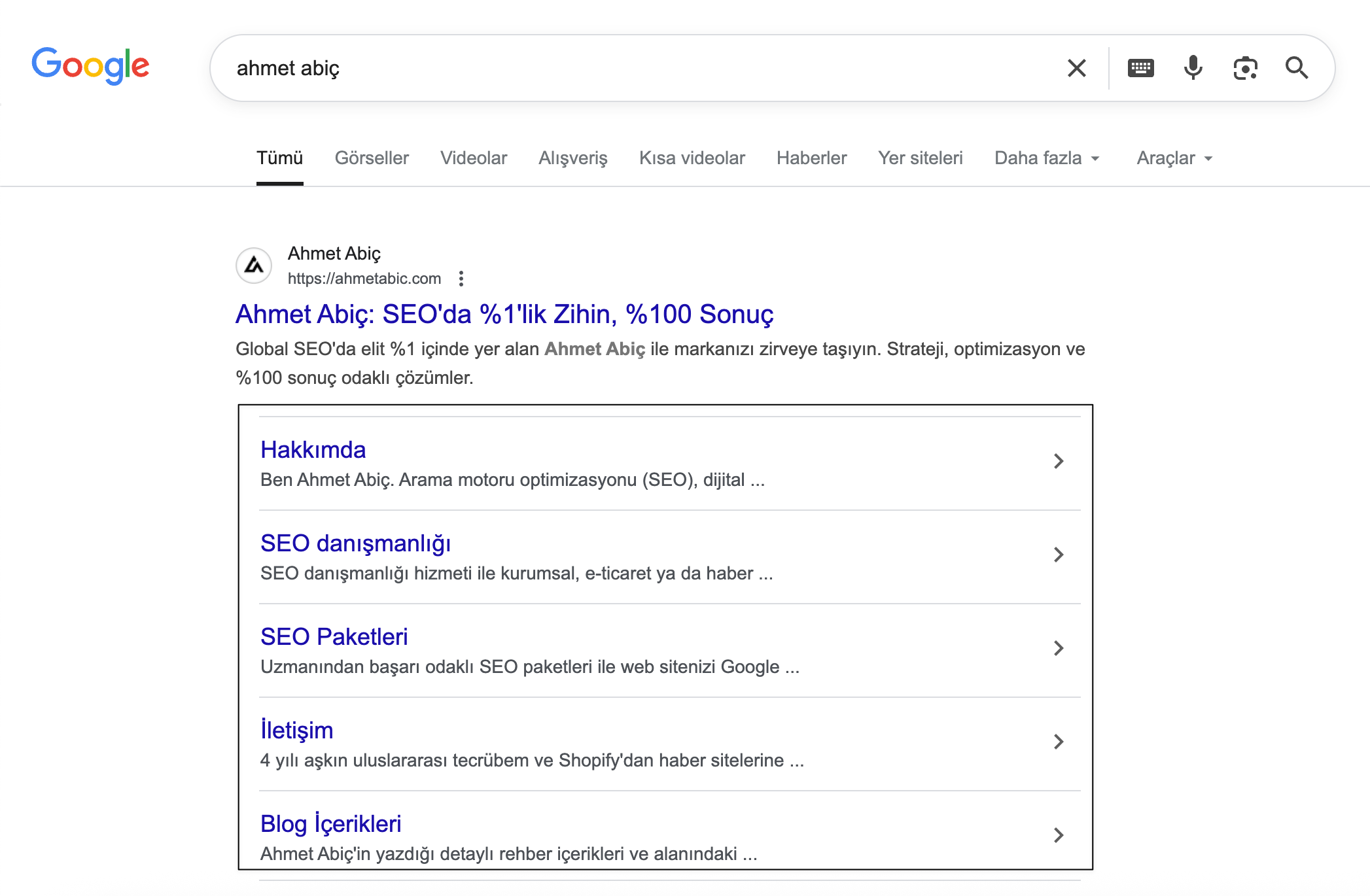Start voice search with the microphone icon
This screenshot has height=896, width=1370.
1193,68
